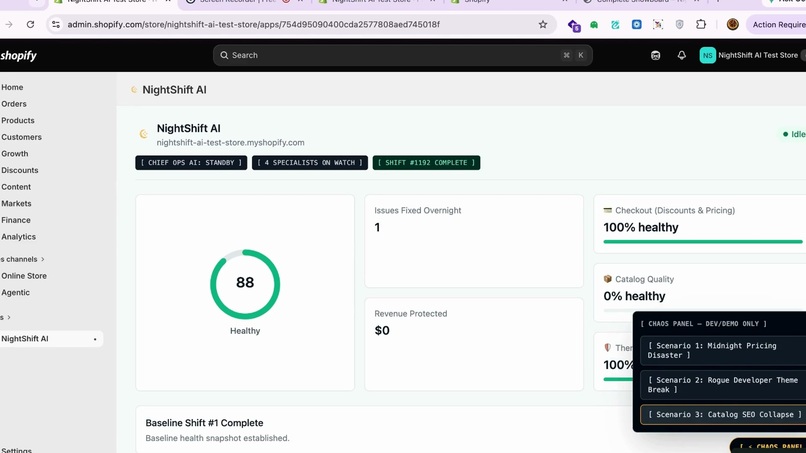The width and height of the screenshot is (806, 453).
Task: Click Baseline Shift #1 Complete heading
Action: click(x=204, y=423)
